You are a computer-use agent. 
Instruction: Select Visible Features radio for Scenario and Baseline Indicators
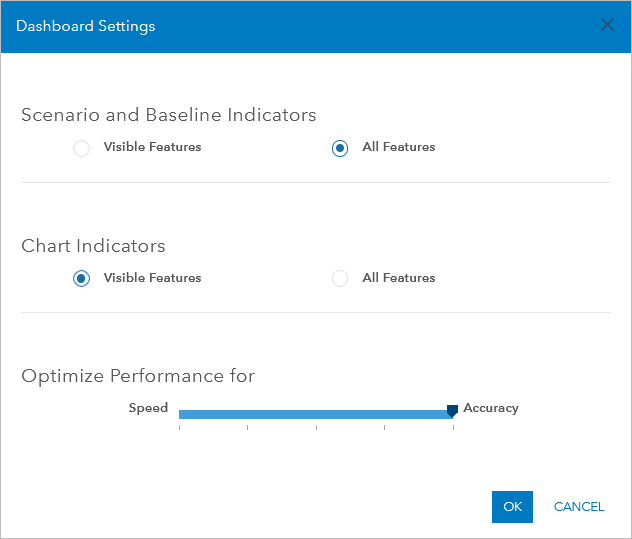[82, 148]
